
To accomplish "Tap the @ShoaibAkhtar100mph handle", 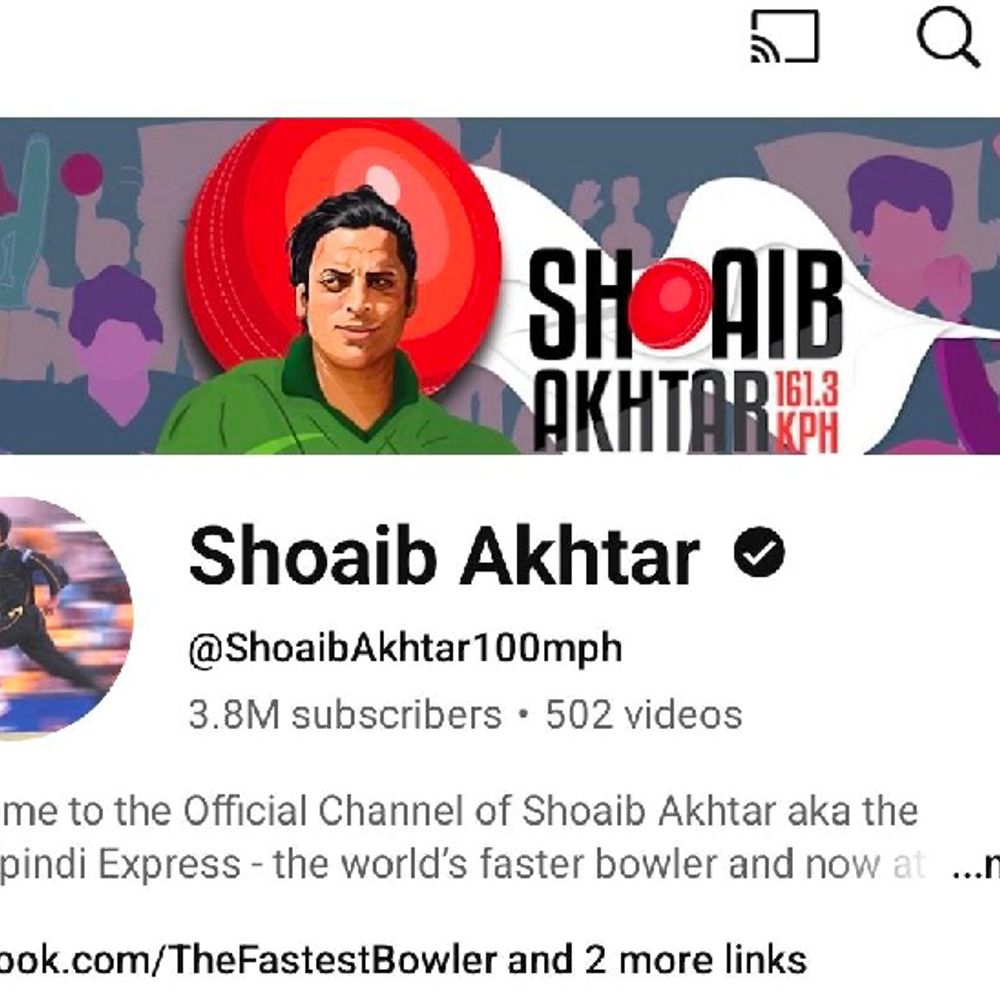I will 405,649.
